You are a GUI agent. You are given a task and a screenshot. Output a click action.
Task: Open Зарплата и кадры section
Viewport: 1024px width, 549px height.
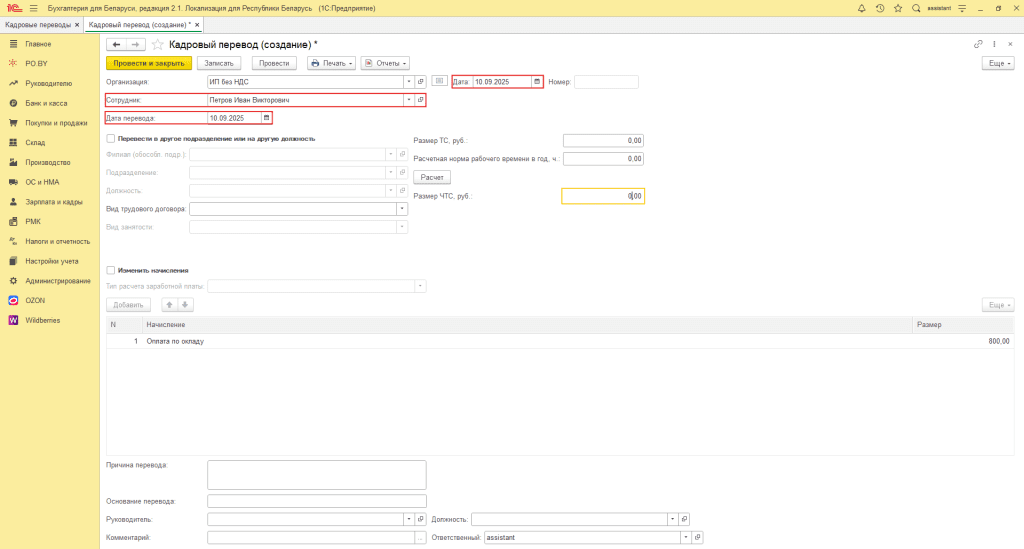click(x=54, y=202)
